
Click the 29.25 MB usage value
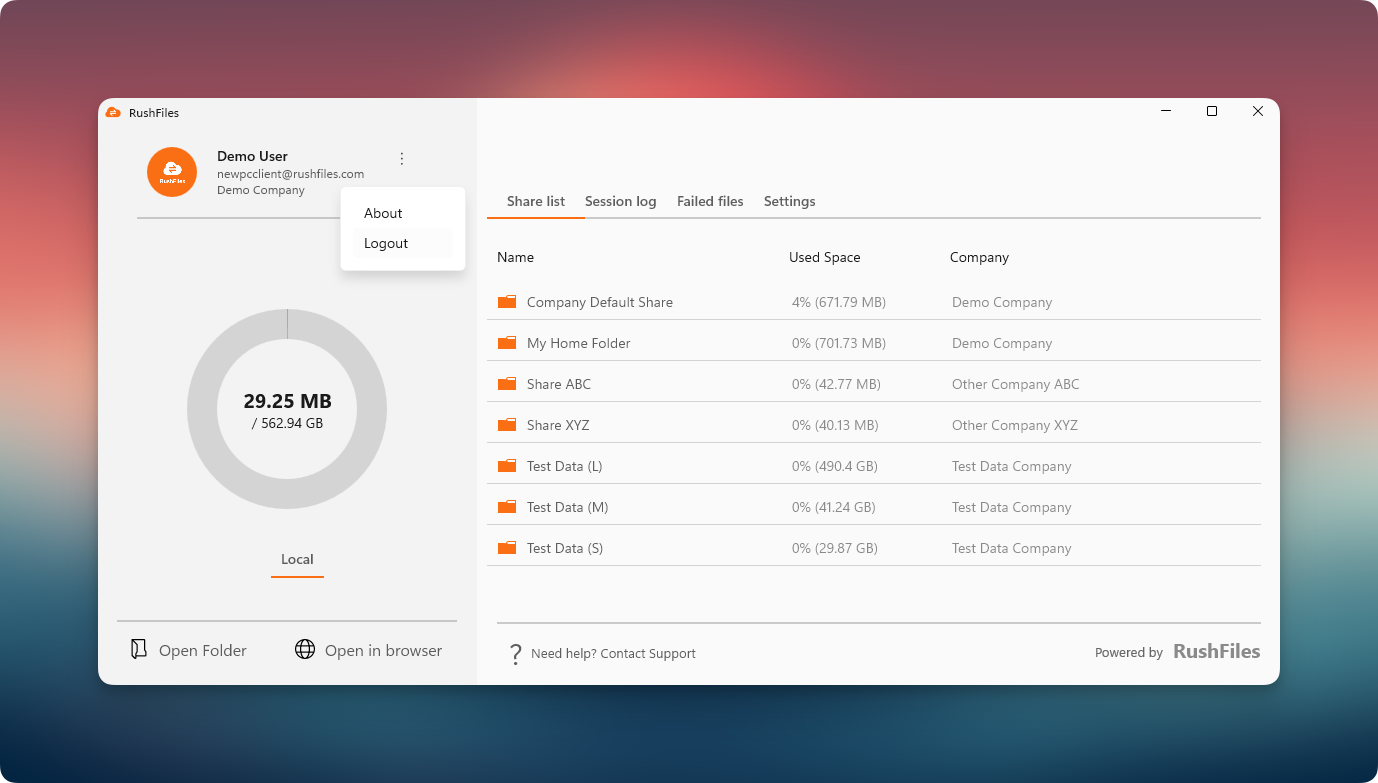click(x=287, y=401)
